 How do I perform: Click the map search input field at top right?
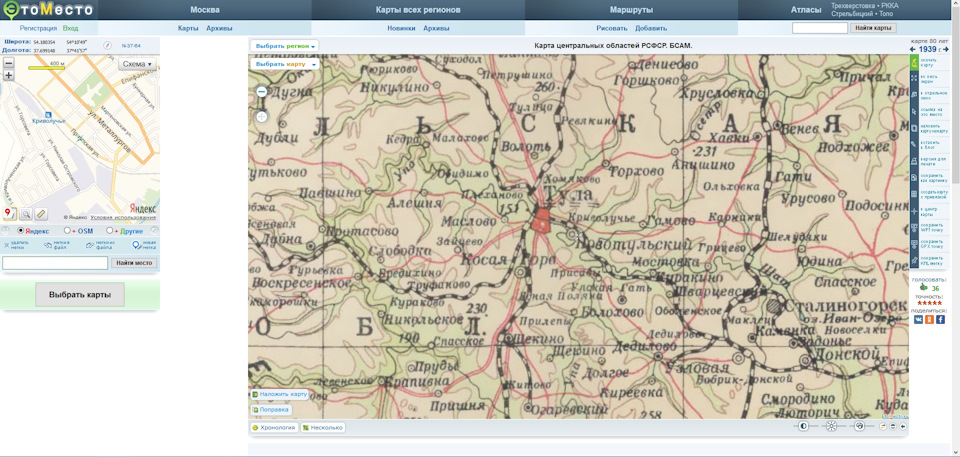click(820, 28)
